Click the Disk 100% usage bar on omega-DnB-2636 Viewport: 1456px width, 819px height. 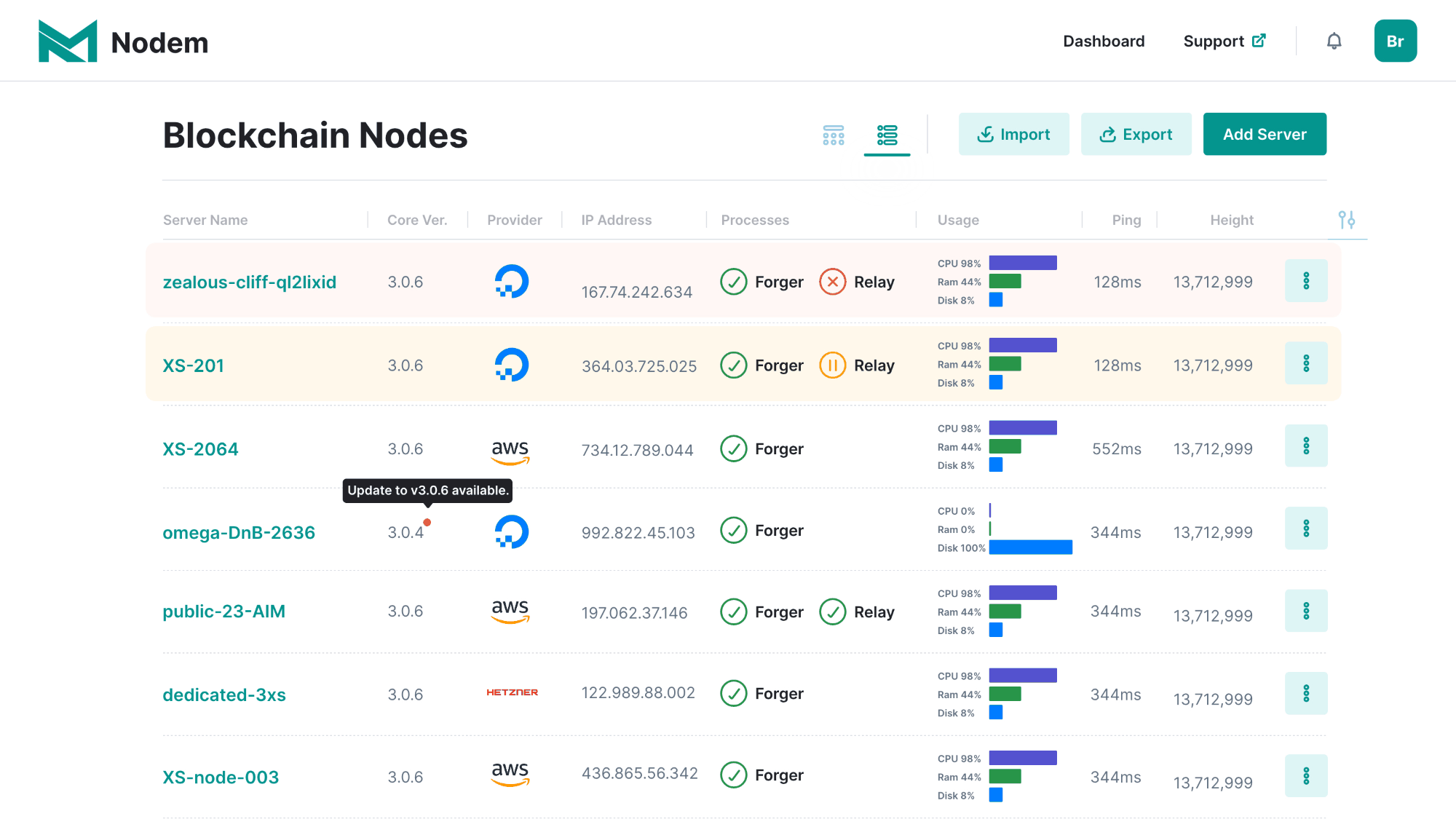click(1030, 547)
